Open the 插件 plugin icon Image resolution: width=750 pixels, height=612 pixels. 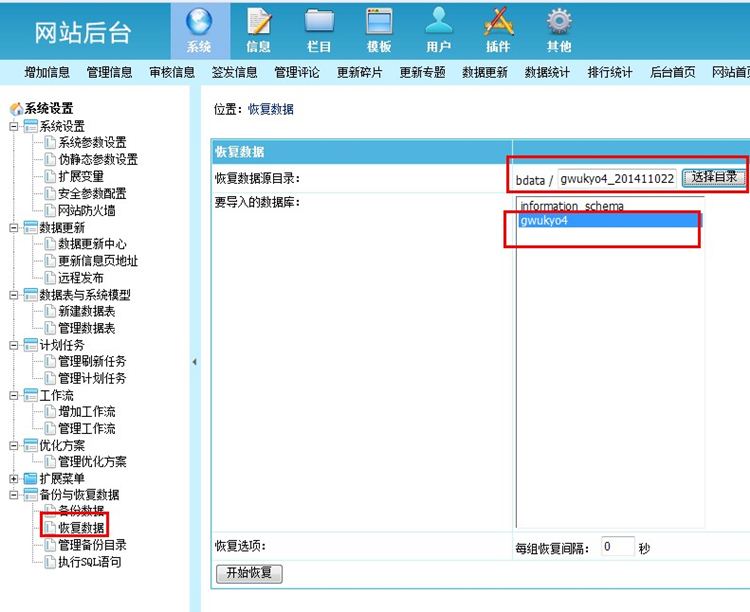(498, 22)
